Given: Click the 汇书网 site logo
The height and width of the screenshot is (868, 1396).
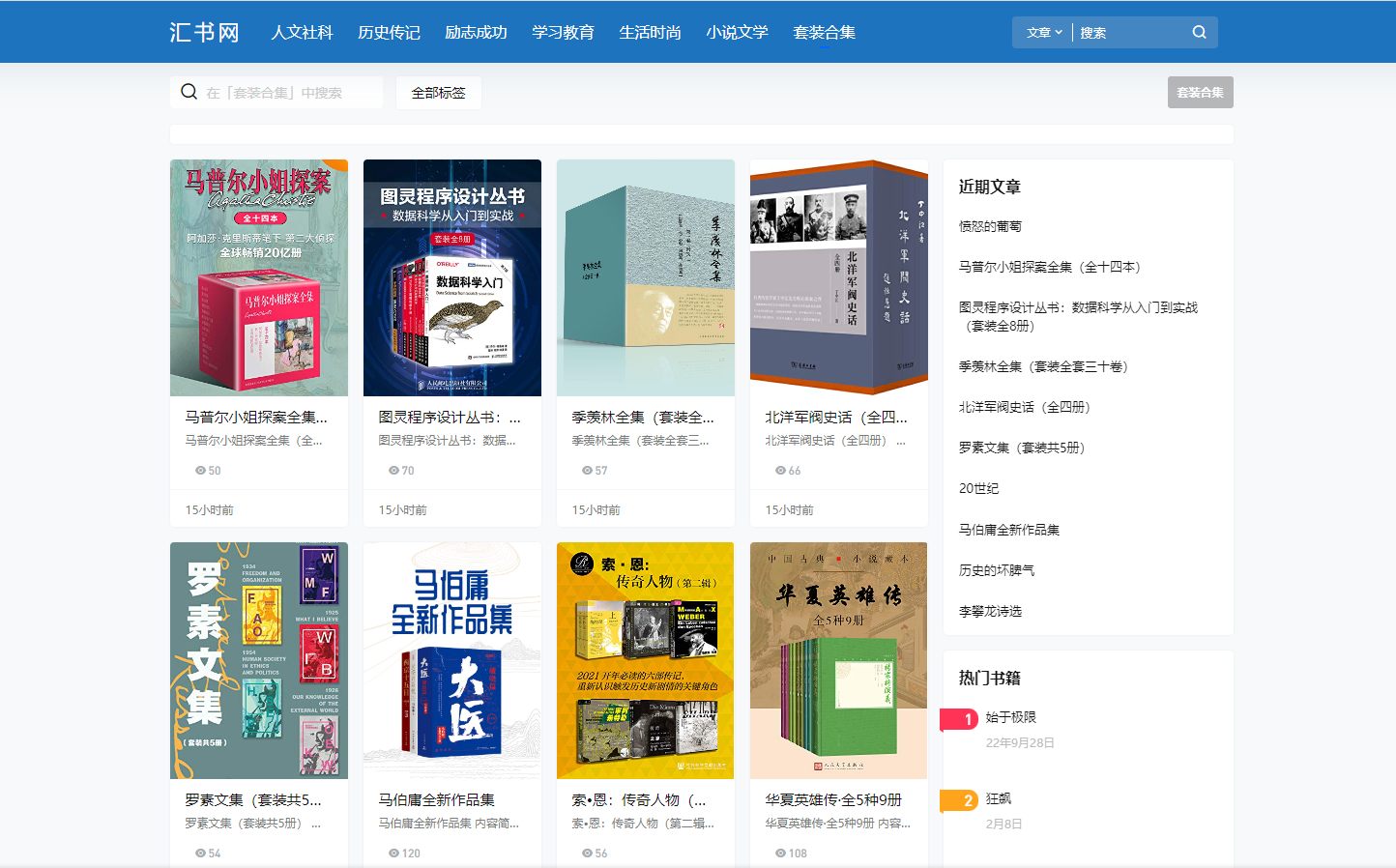Looking at the screenshot, I should coord(204,32).
